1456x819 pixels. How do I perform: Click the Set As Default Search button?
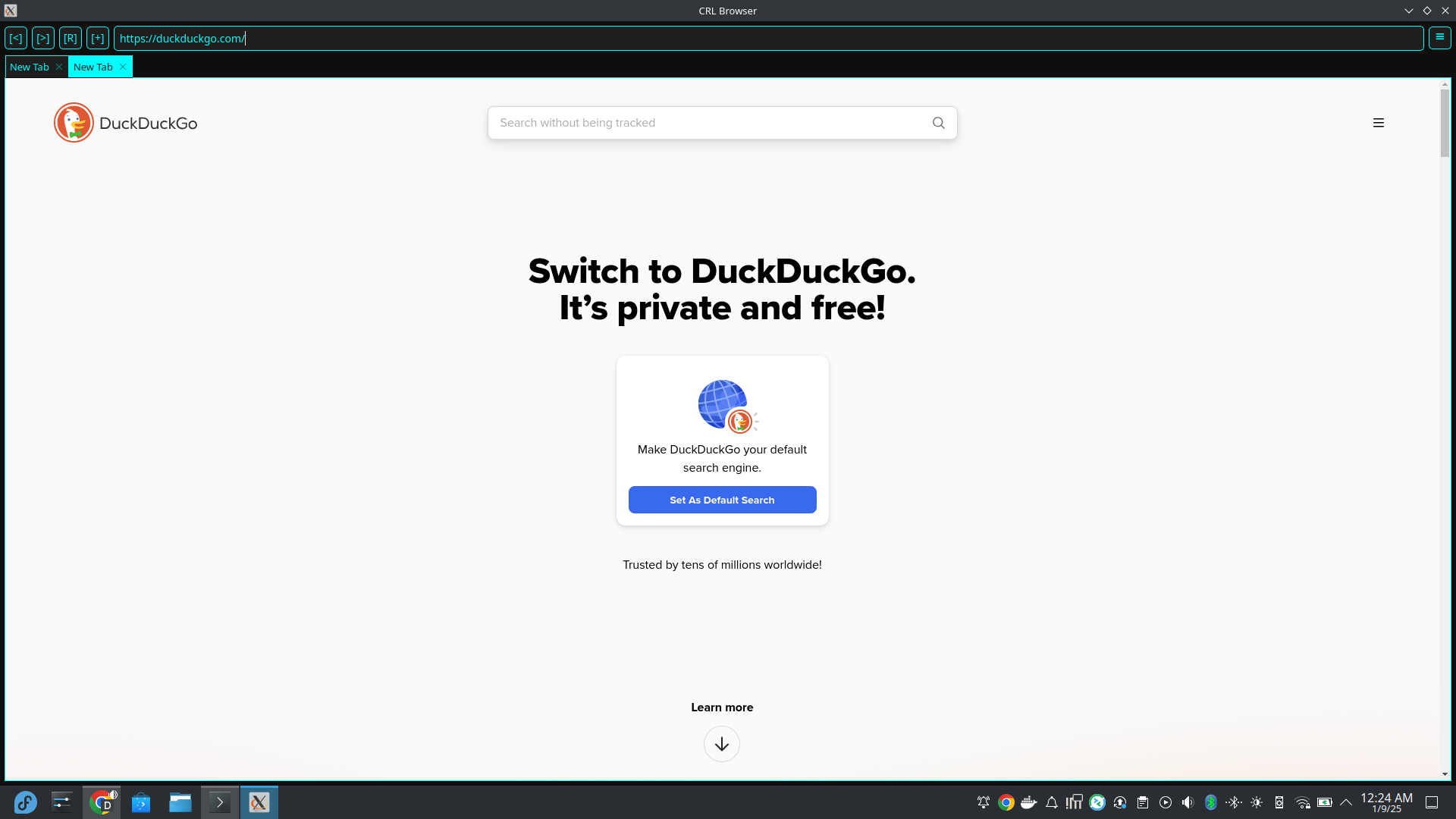coord(722,500)
